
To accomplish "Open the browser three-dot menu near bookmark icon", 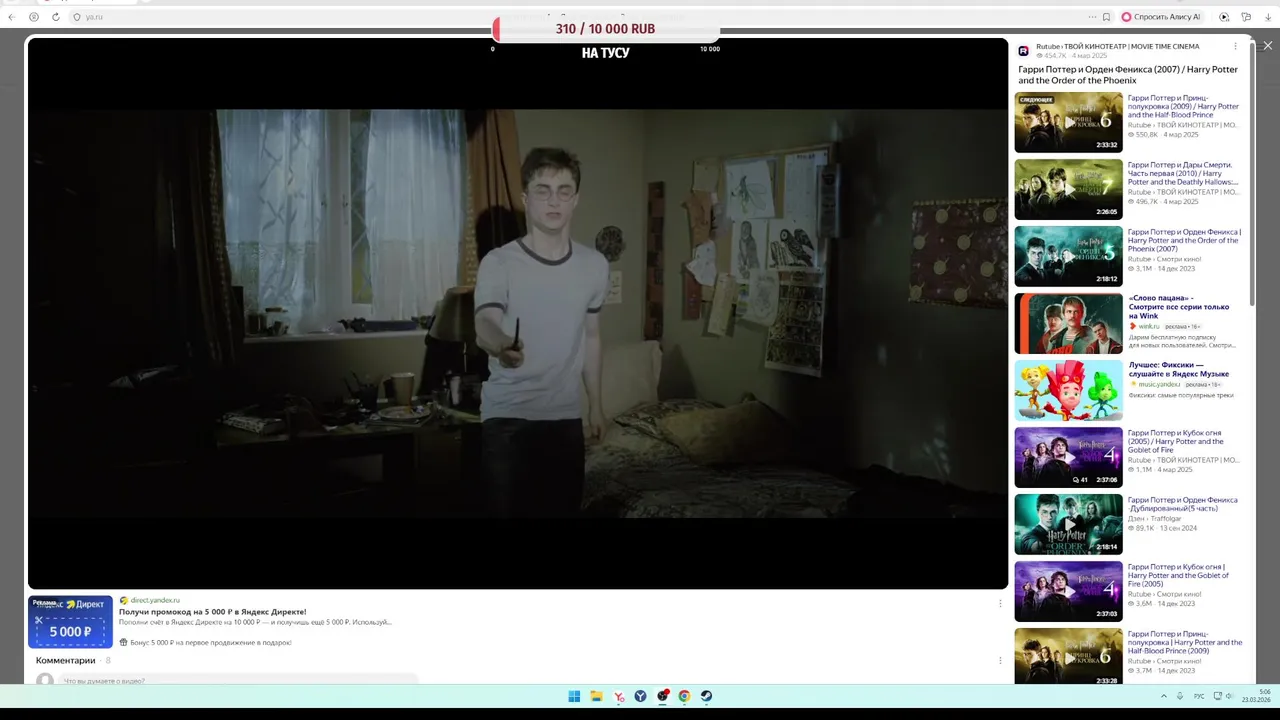I will (x=1092, y=17).
